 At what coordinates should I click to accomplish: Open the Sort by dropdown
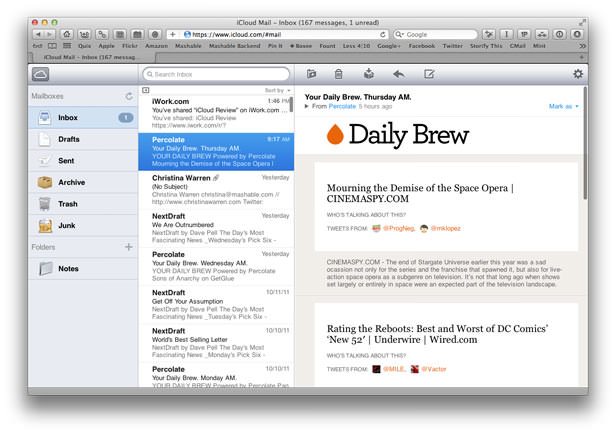[277, 90]
